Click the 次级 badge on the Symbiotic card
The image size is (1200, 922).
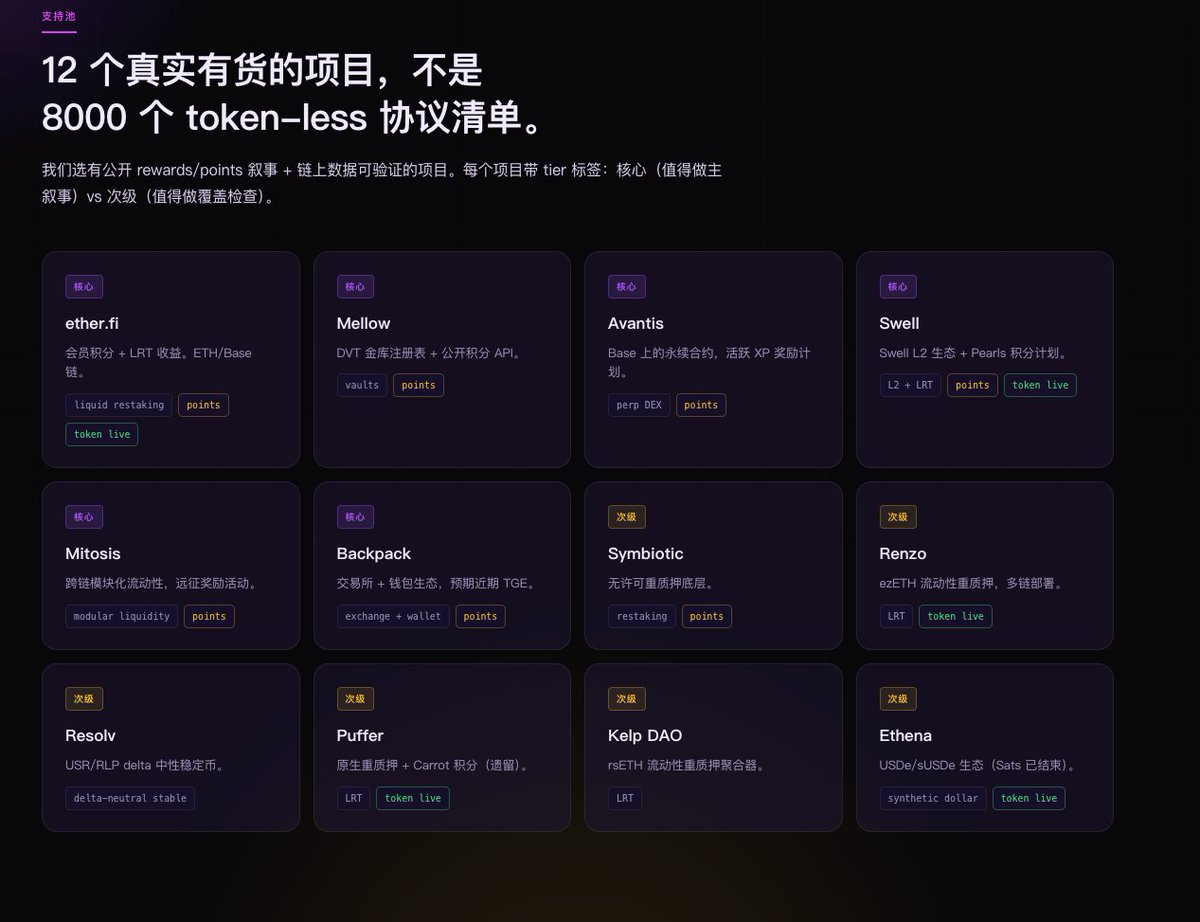coord(627,517)
